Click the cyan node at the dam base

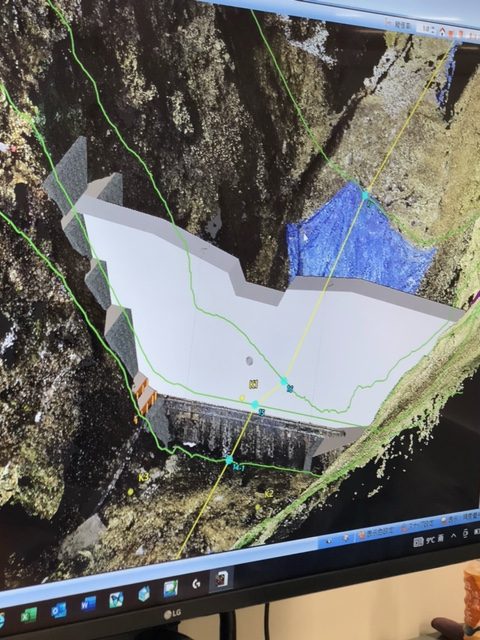[x=229, y=460]
